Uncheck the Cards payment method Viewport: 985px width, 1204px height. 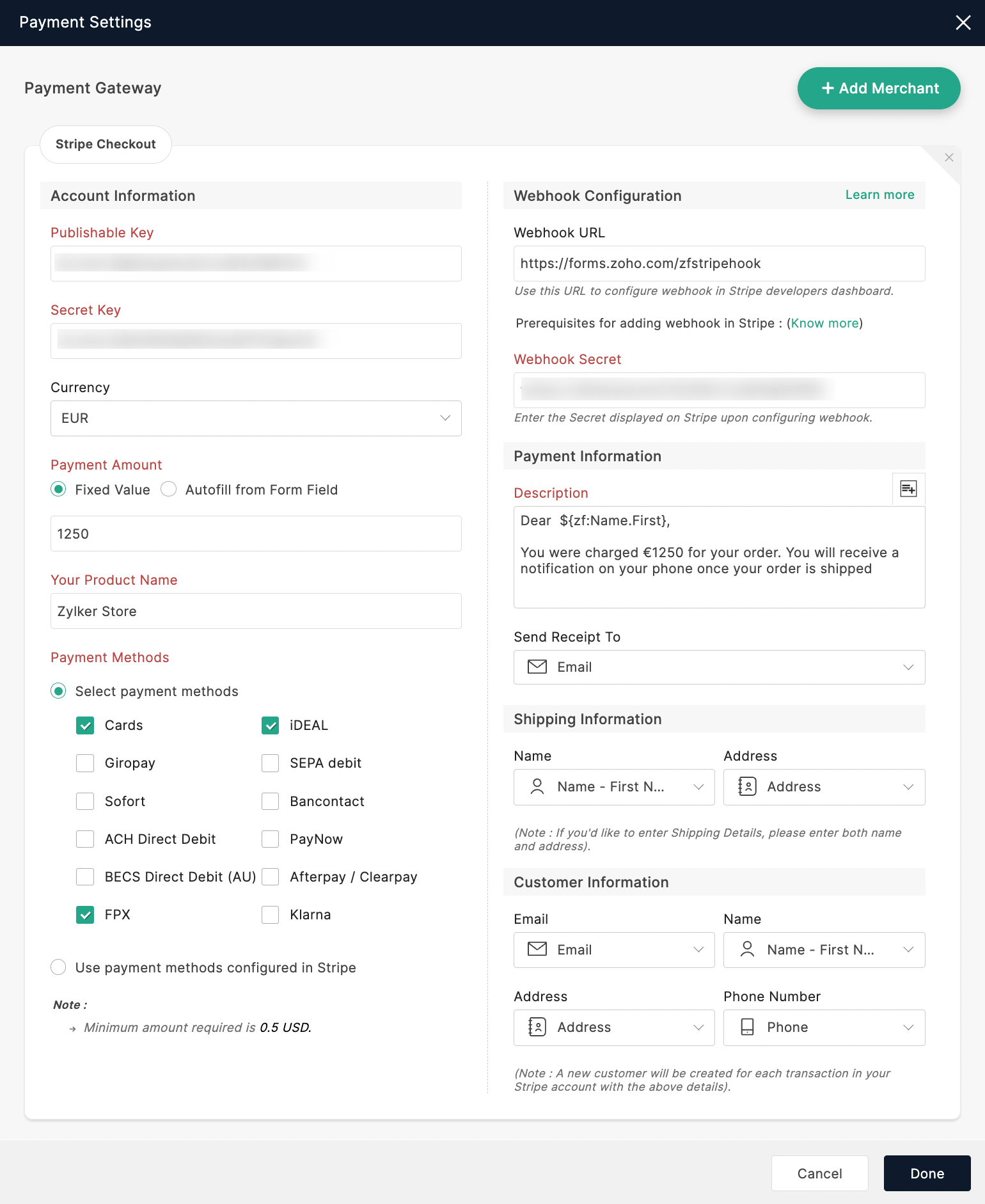(x=85, y=725)
